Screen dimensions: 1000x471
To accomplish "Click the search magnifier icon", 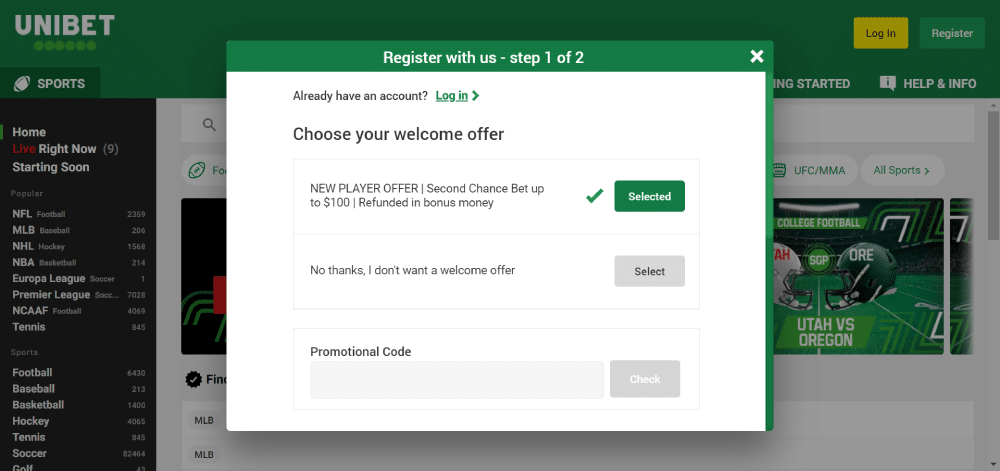I will [x=209, y=124].
